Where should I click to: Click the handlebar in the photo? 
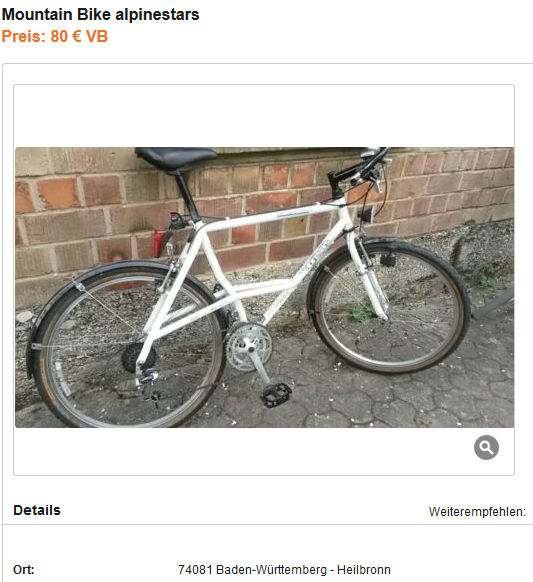pyautogui.click(x=362, y=167)
